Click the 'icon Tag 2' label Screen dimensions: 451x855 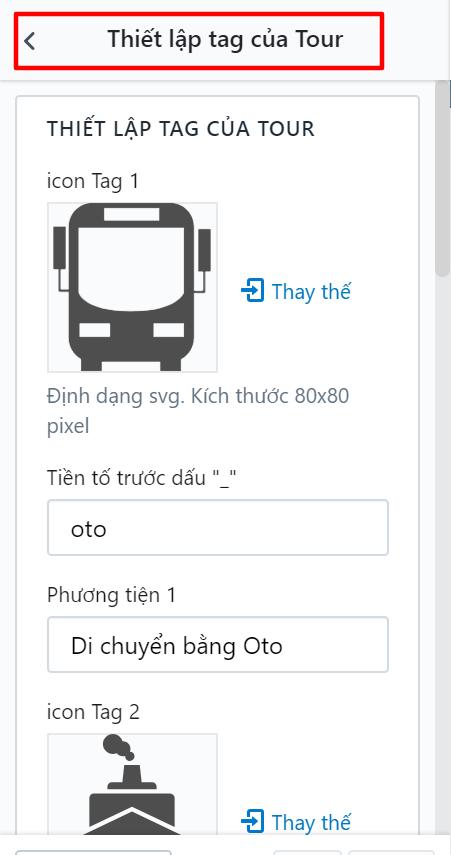[93, 712]
